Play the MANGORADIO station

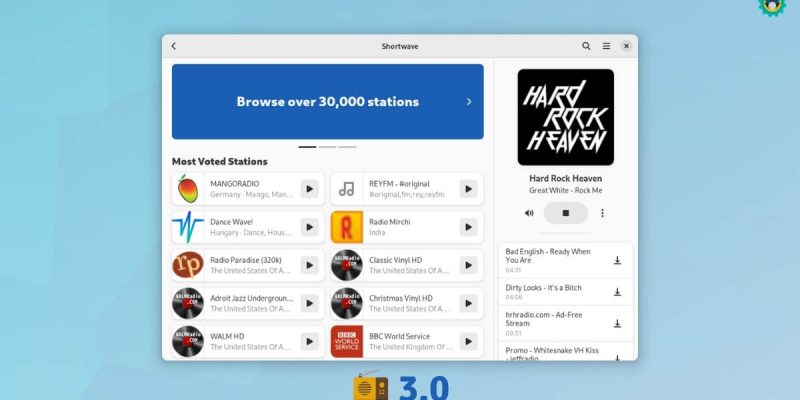pyautogui.click(x=309, y=189)
